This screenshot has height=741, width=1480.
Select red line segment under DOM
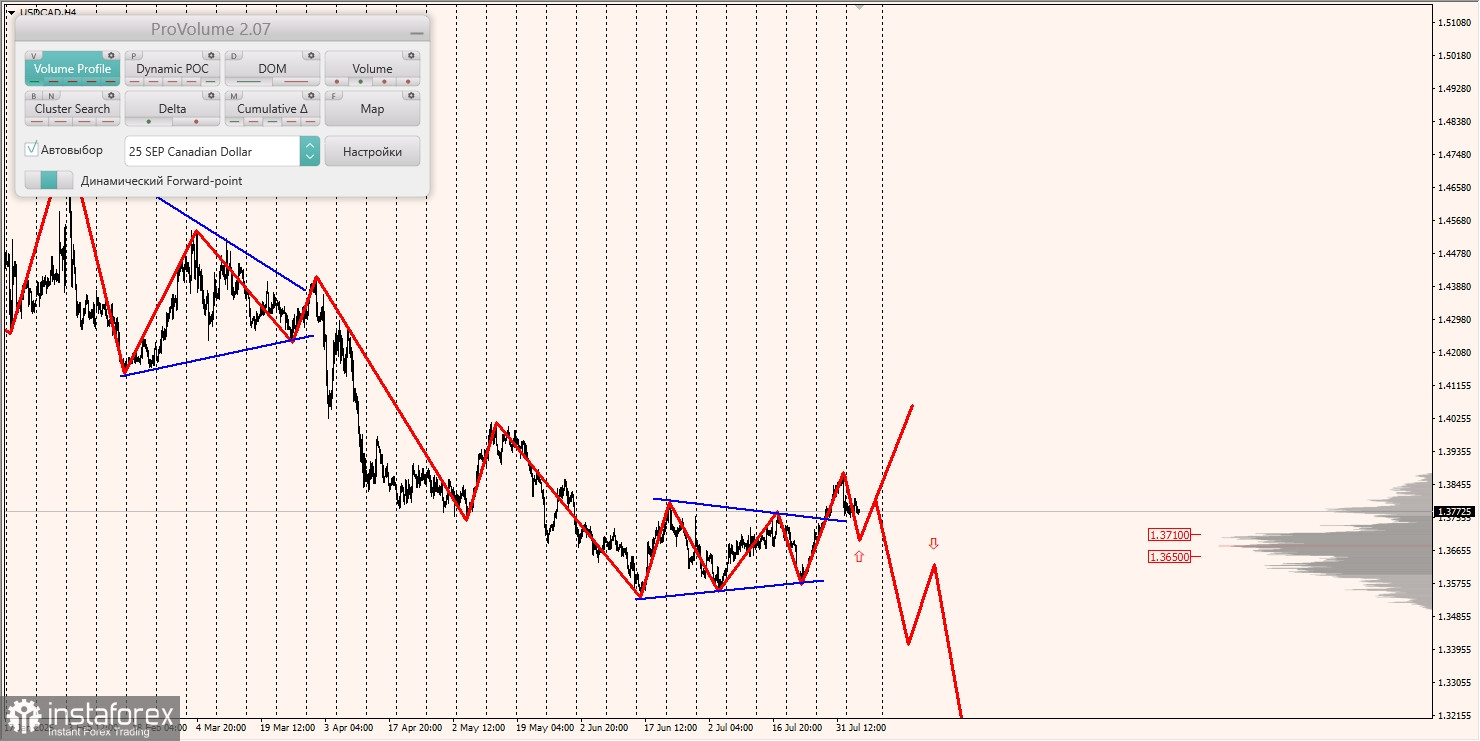pos(296,81)
